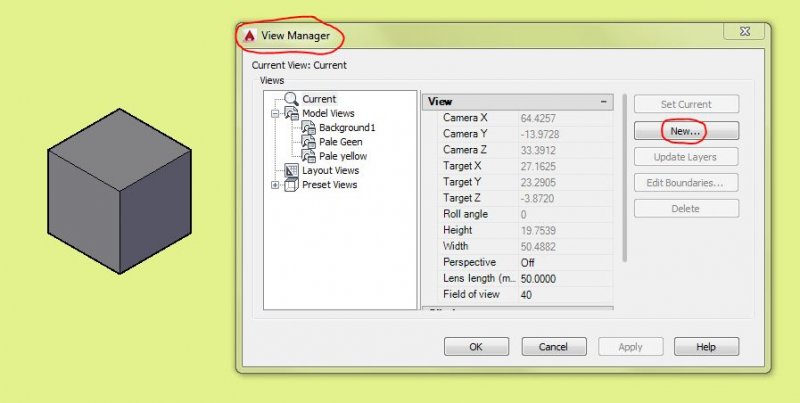Screen dimensions: 800x403
Task: Click the Model Views folder icon
Action: 291,113
